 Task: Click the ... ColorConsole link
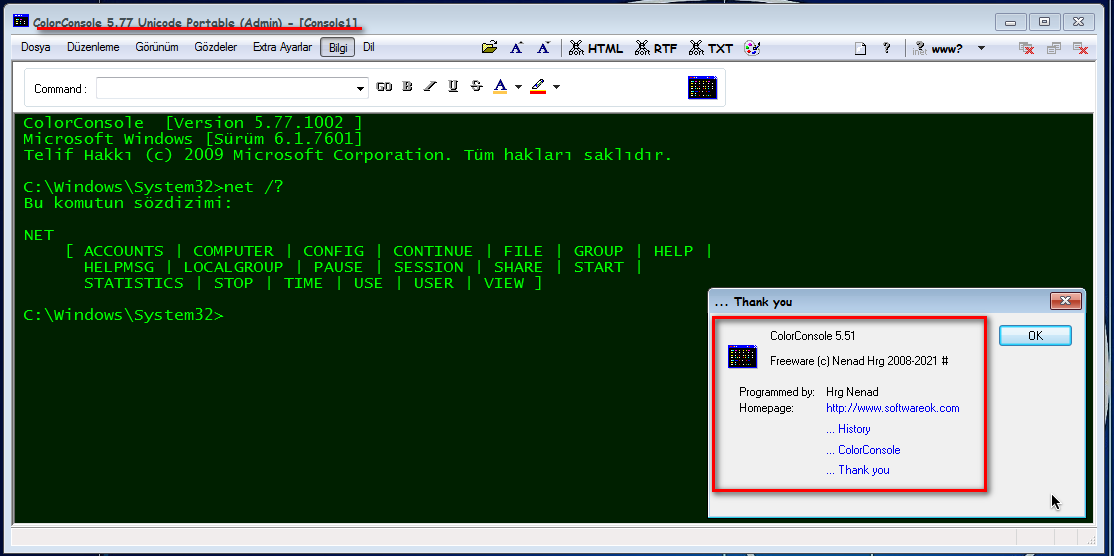tap(863, 449)
